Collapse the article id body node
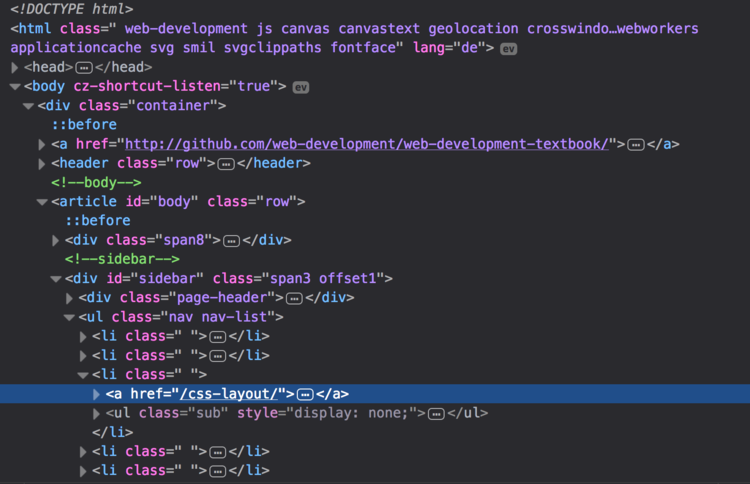The width and height of the screenshot is (750, 484). (42, 202)
